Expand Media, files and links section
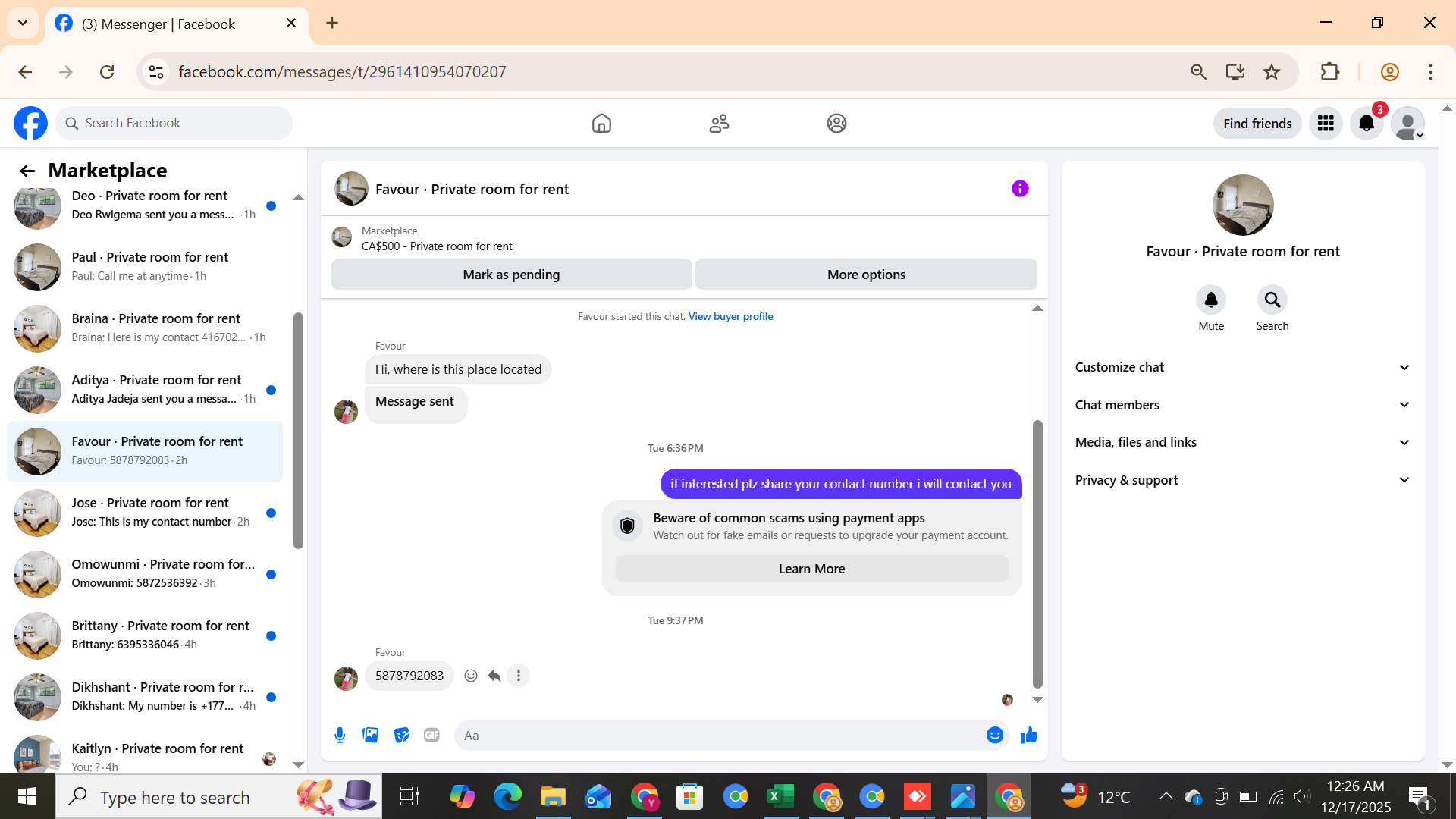 click(1243, 442)
